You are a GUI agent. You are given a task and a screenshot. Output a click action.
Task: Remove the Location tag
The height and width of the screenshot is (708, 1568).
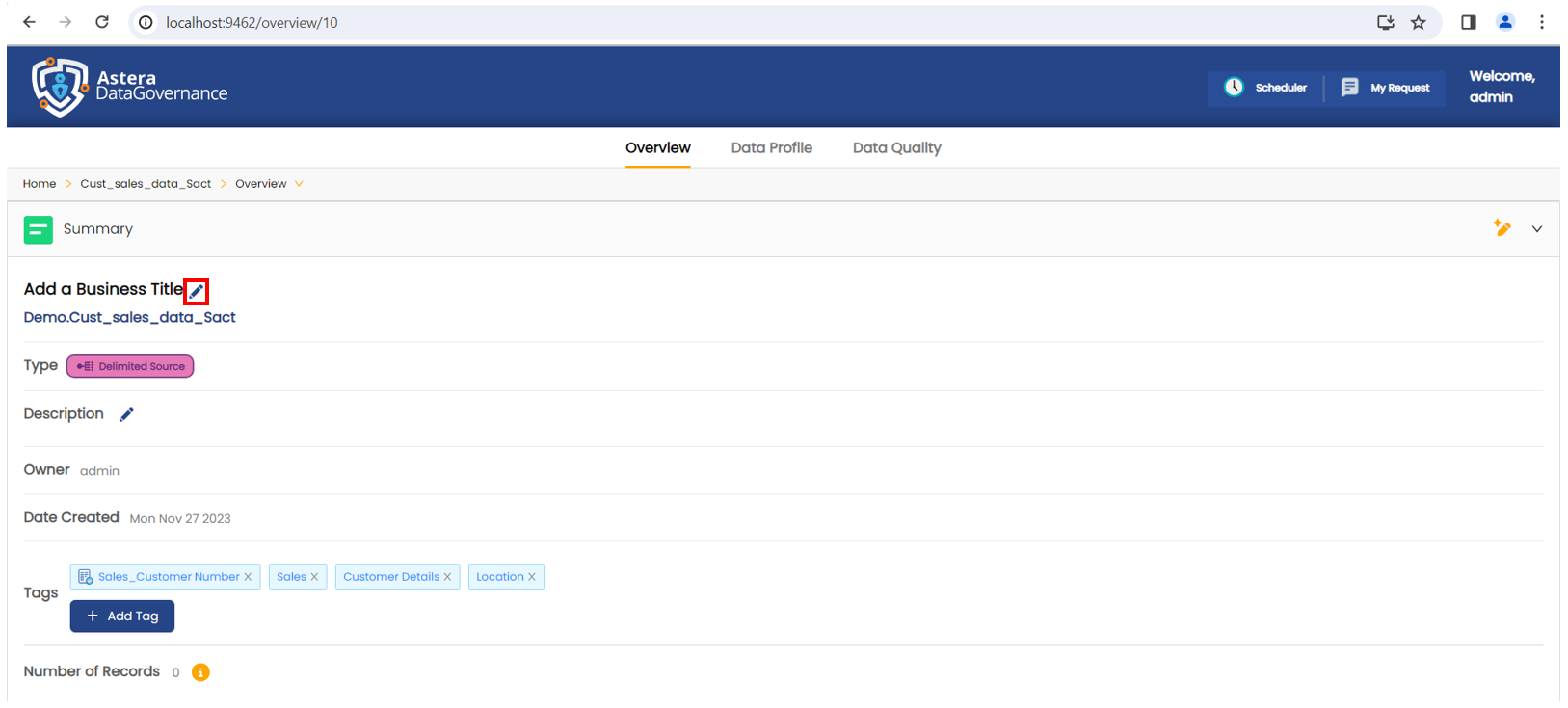[531, 577]
